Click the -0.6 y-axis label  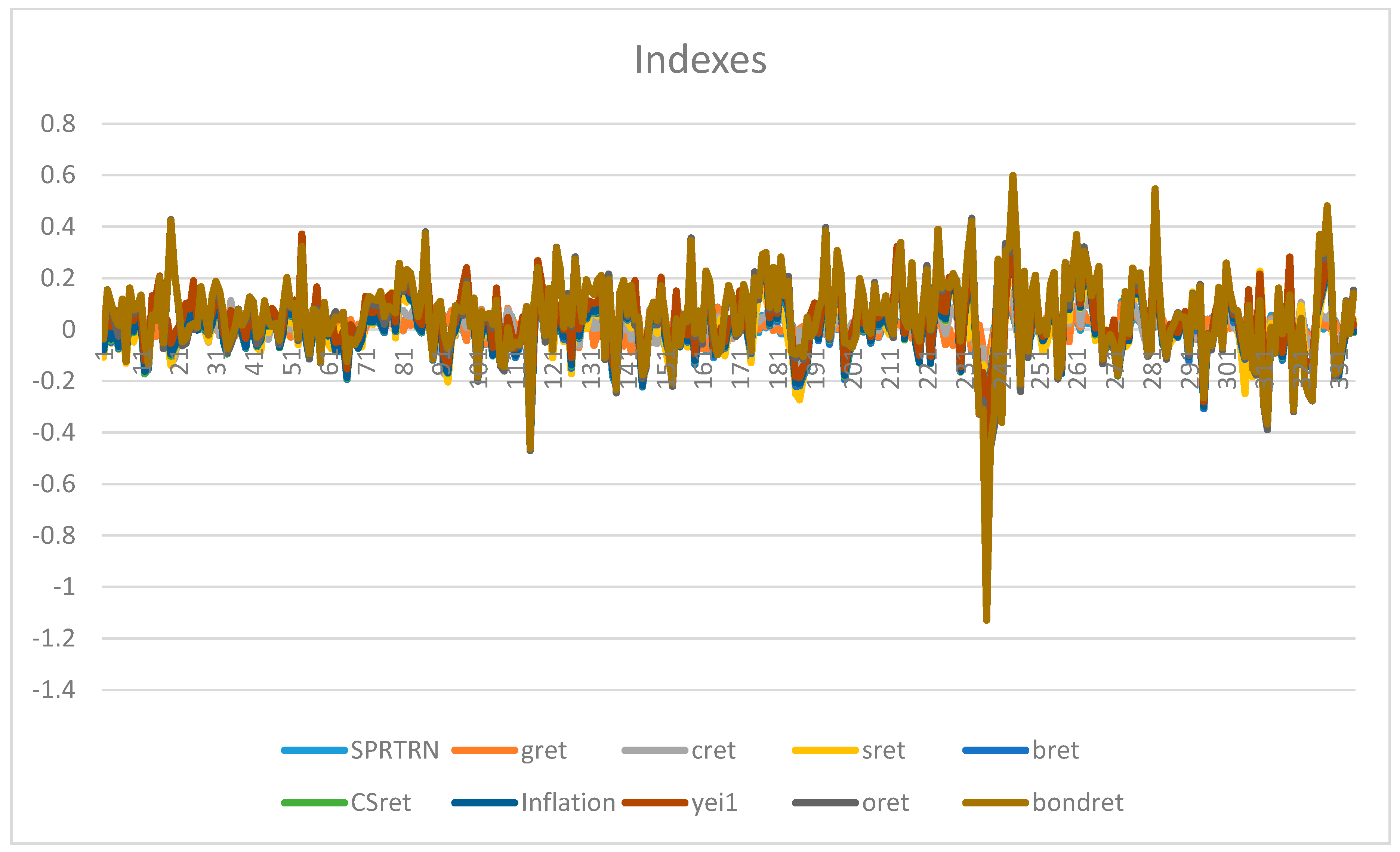54,484
